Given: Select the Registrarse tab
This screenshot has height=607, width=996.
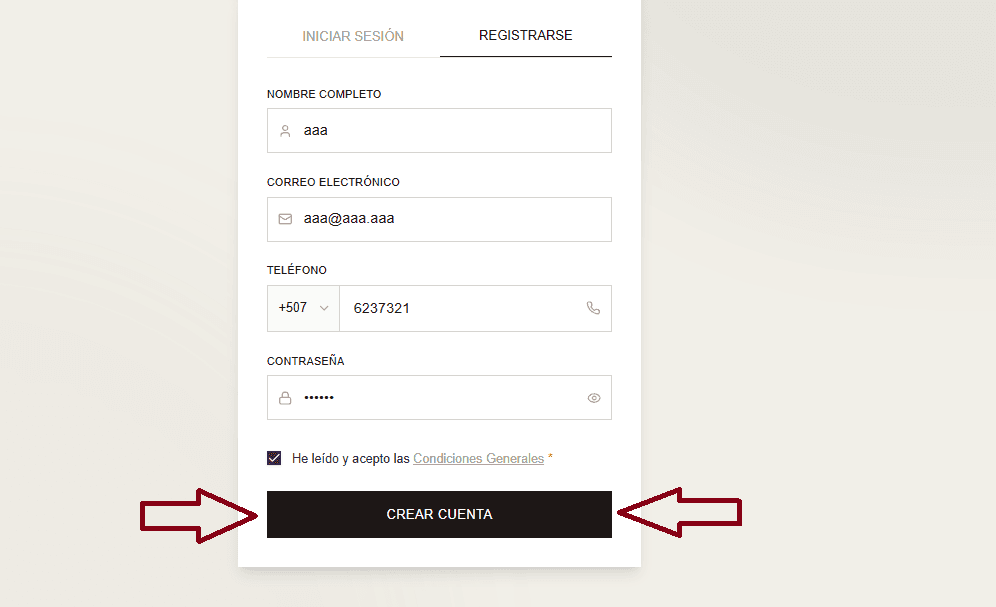Looking at the screenshot, I should (x=525, y=35).
